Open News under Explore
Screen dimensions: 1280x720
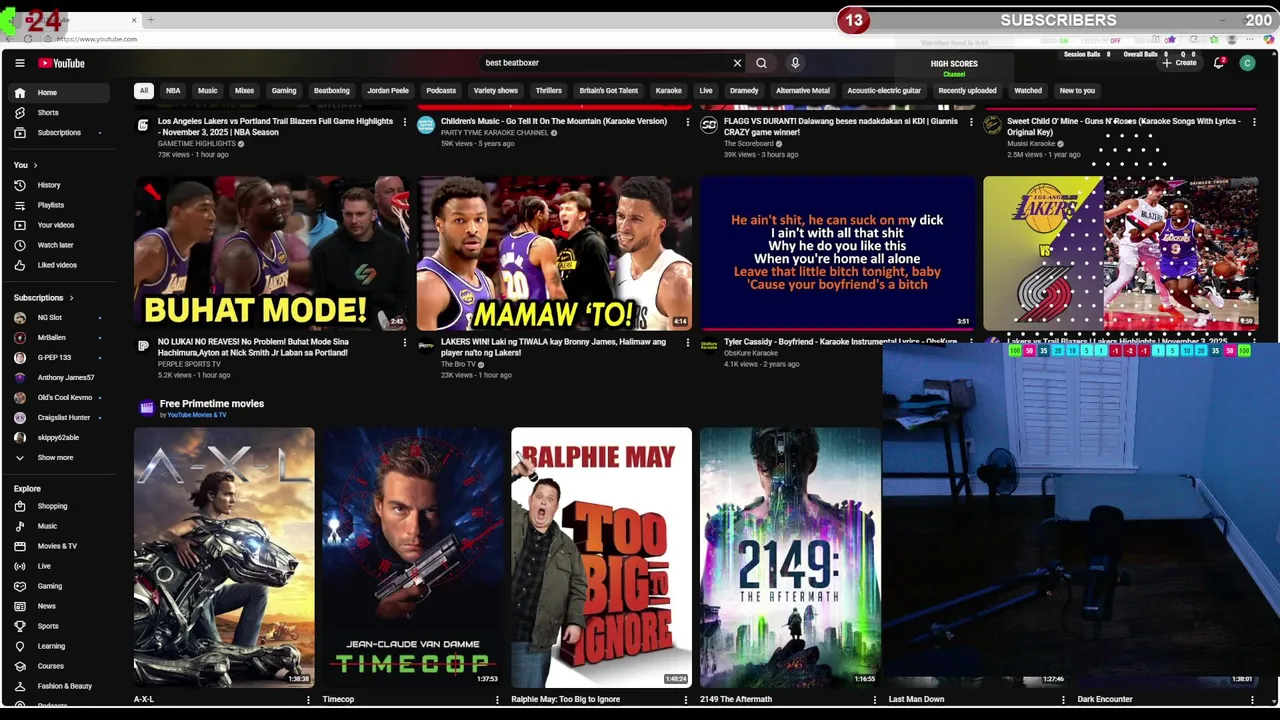[x=61, y=606]
